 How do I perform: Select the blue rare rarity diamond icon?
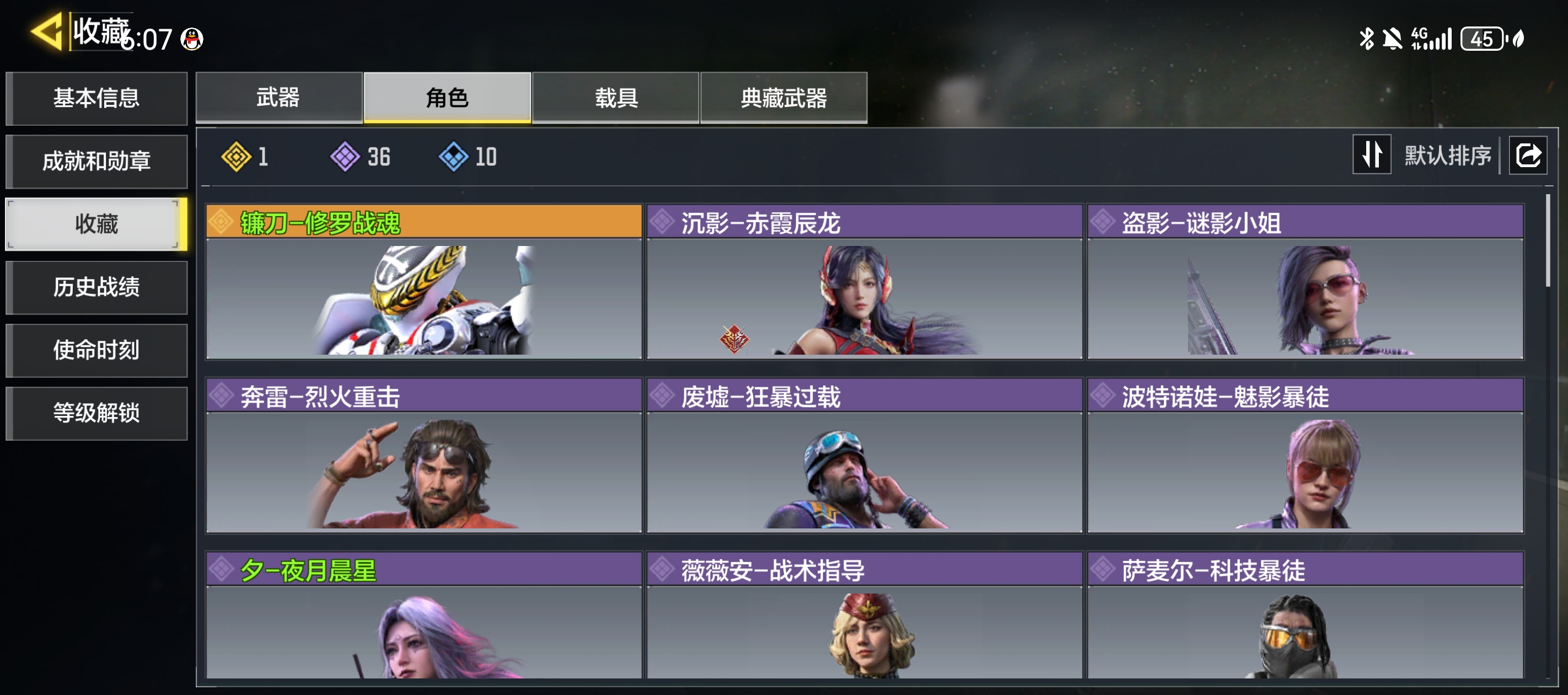(x=454, y=157)
